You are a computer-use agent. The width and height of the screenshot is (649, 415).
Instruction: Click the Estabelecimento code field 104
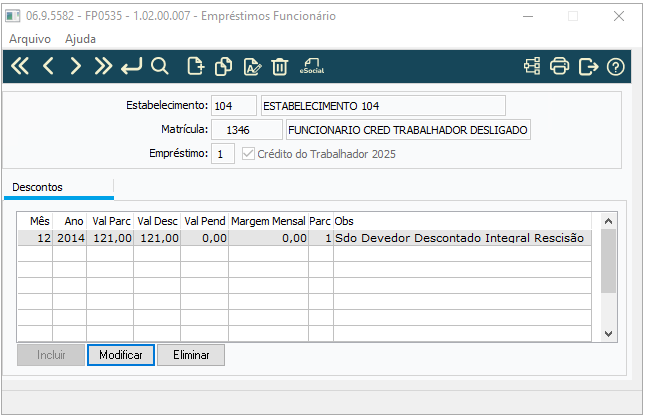click(234, 106)
